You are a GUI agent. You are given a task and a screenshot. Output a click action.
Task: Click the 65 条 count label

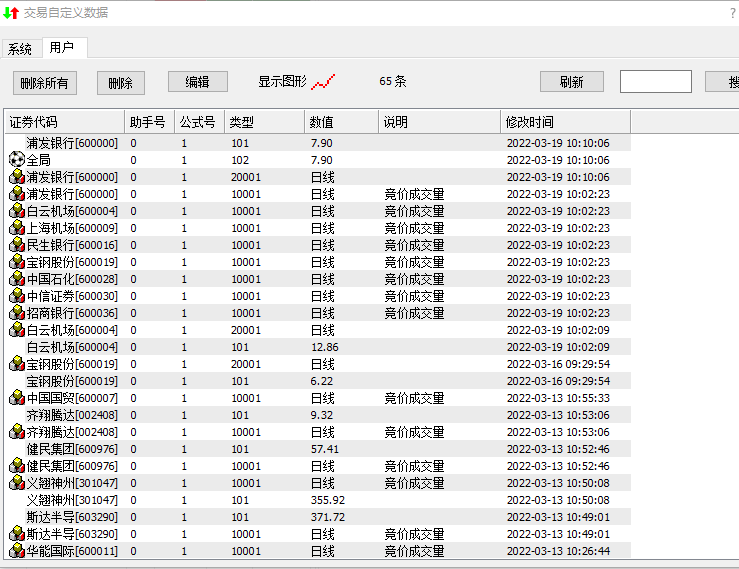coord(393,81)
